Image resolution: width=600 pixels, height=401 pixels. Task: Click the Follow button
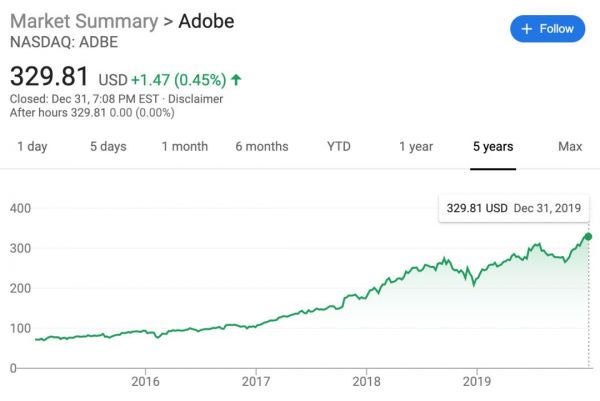(547, 29)
